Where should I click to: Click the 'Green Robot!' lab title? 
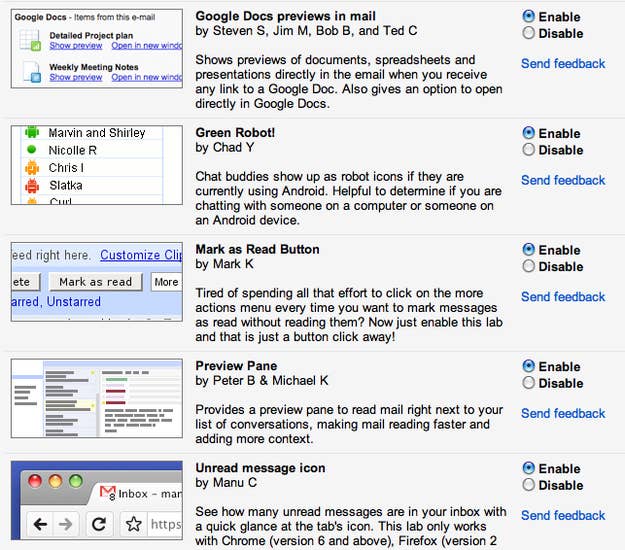click(235, 133)
